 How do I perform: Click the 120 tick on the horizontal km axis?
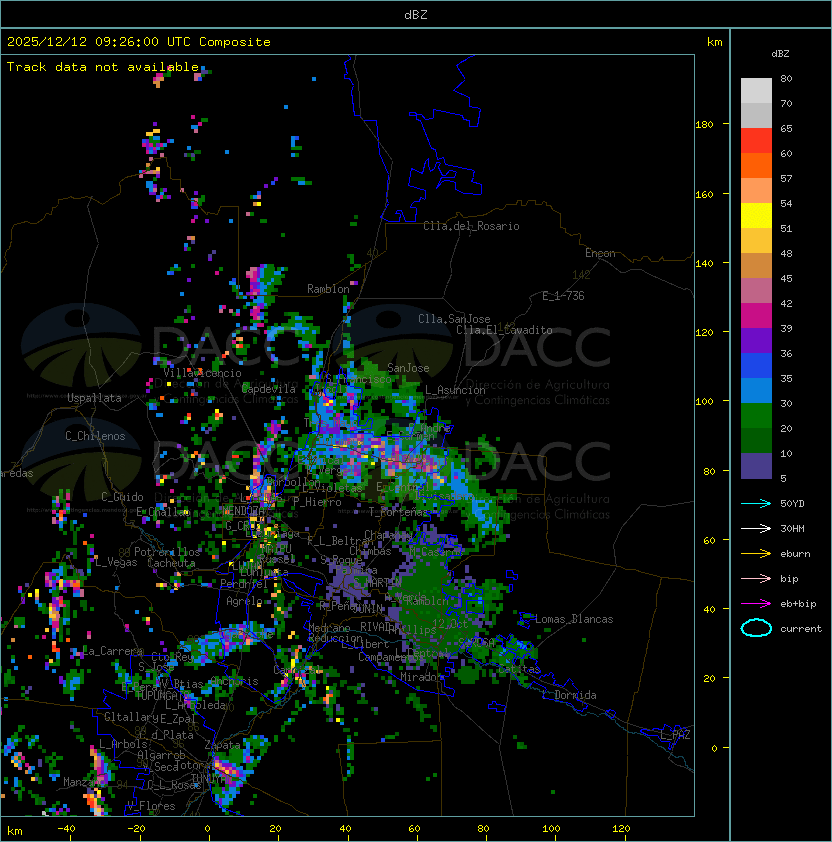coord(621,829)
